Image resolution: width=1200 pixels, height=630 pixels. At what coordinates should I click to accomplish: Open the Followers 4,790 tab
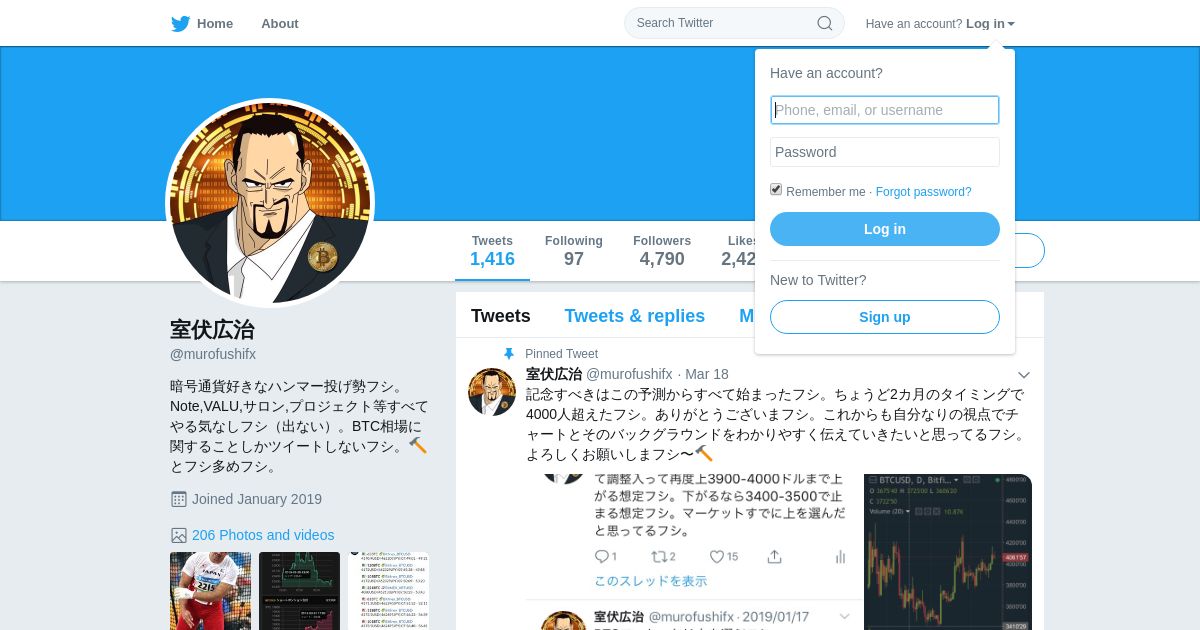pos(662,251)
